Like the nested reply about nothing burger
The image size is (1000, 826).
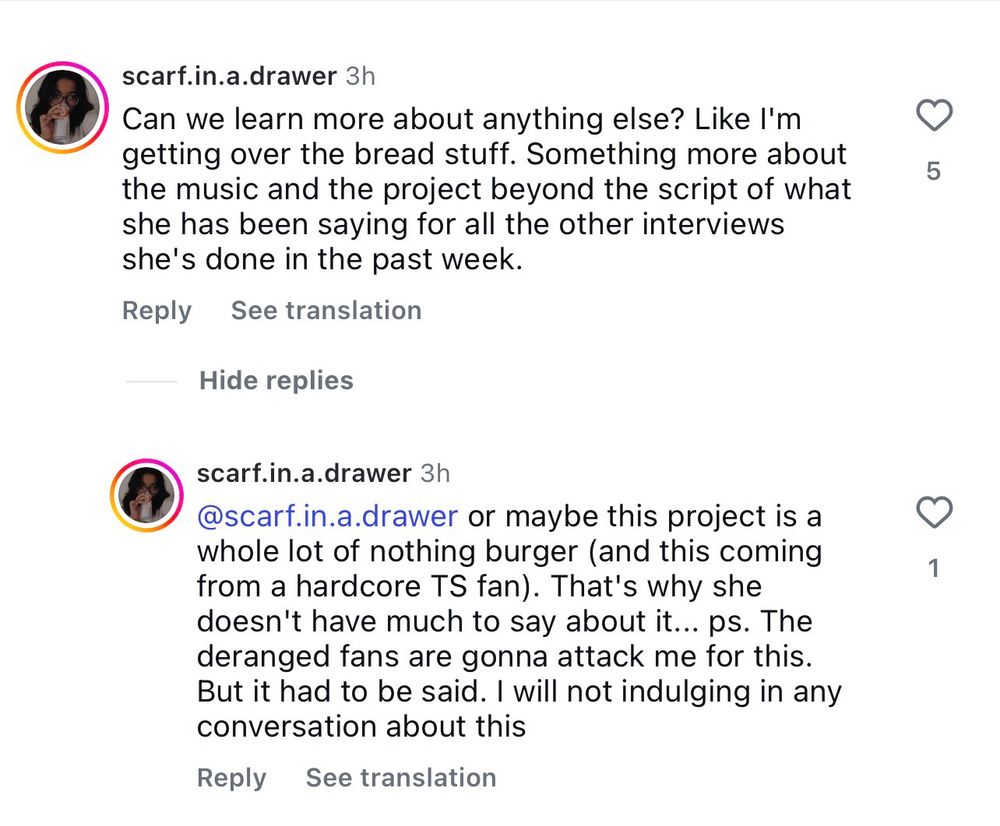coord(933,514)
